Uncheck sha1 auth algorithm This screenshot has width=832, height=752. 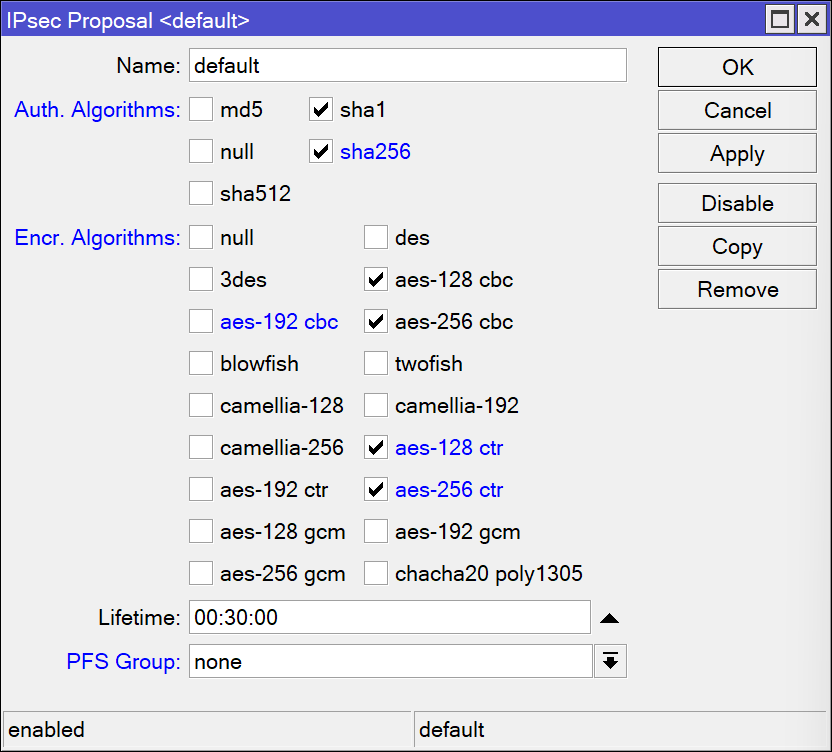[321, 109]
